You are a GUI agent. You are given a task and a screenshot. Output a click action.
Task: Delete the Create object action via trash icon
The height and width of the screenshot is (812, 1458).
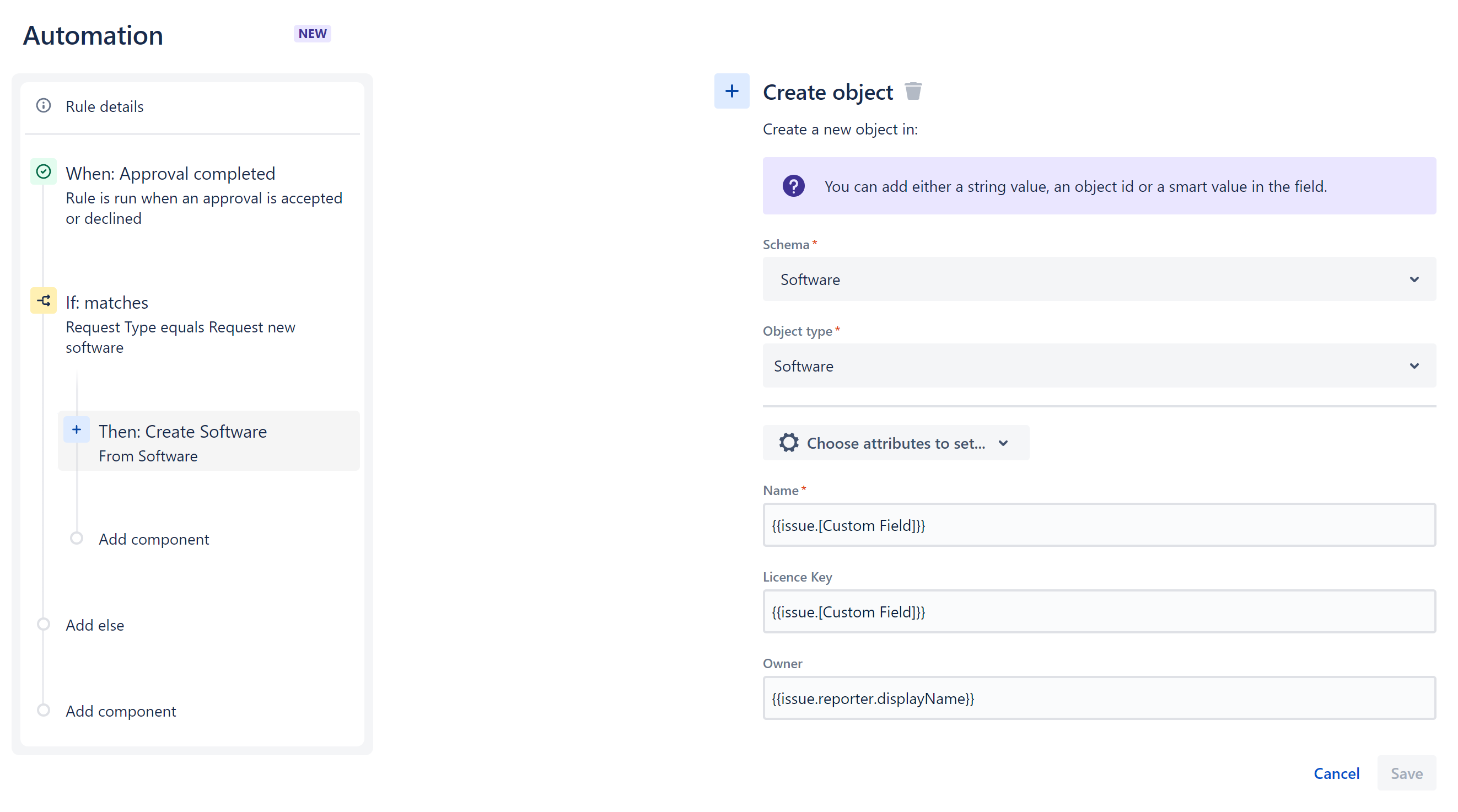(913, 90)
